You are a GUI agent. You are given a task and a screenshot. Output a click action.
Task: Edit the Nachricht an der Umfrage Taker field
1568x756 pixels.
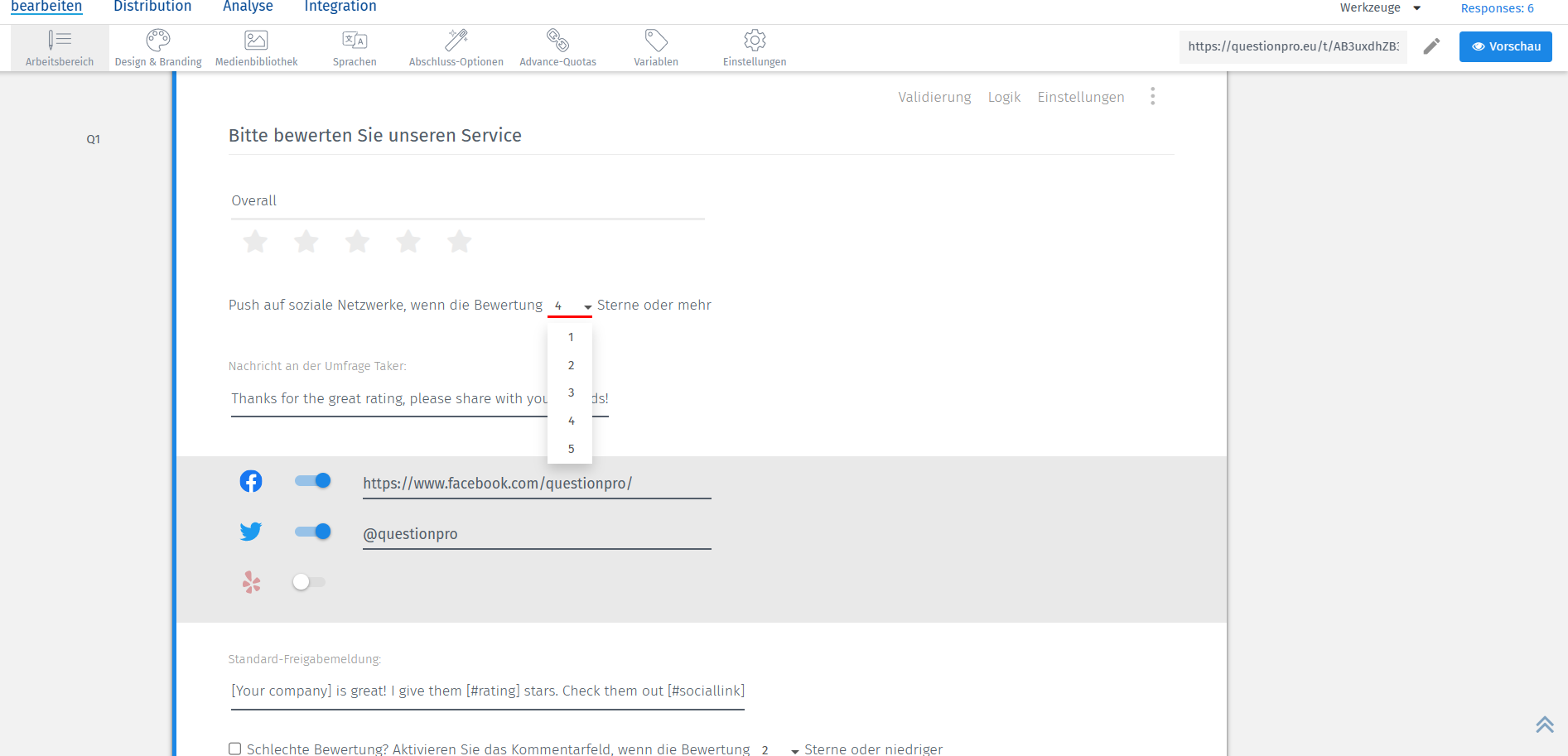pyautogui.click(x=420, y=399)
